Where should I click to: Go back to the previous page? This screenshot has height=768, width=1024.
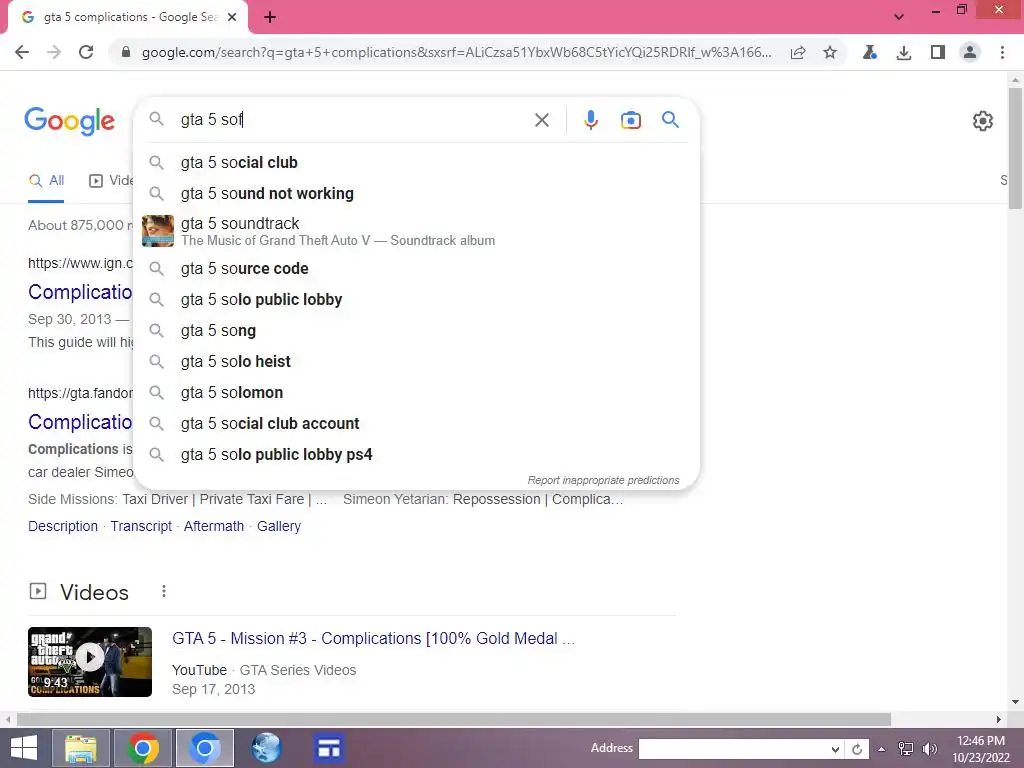22,52
